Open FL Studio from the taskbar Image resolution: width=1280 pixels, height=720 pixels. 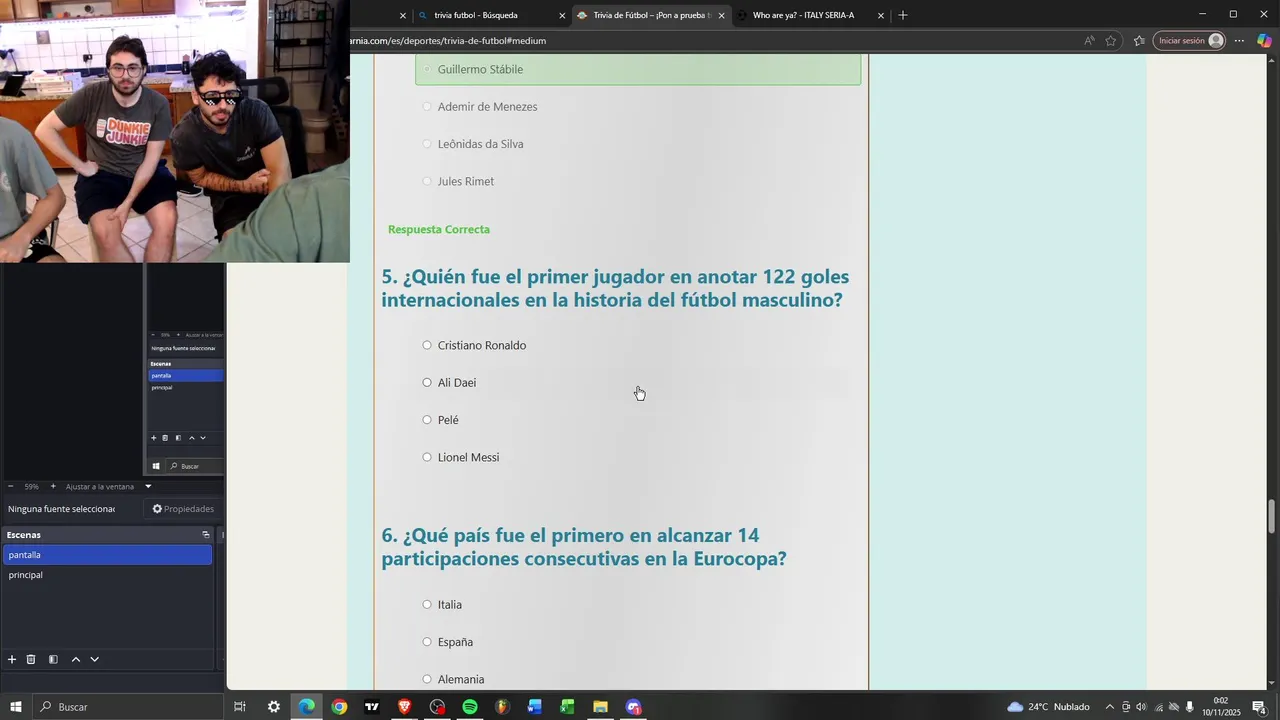pyautogui.click(x=502, y=707)
